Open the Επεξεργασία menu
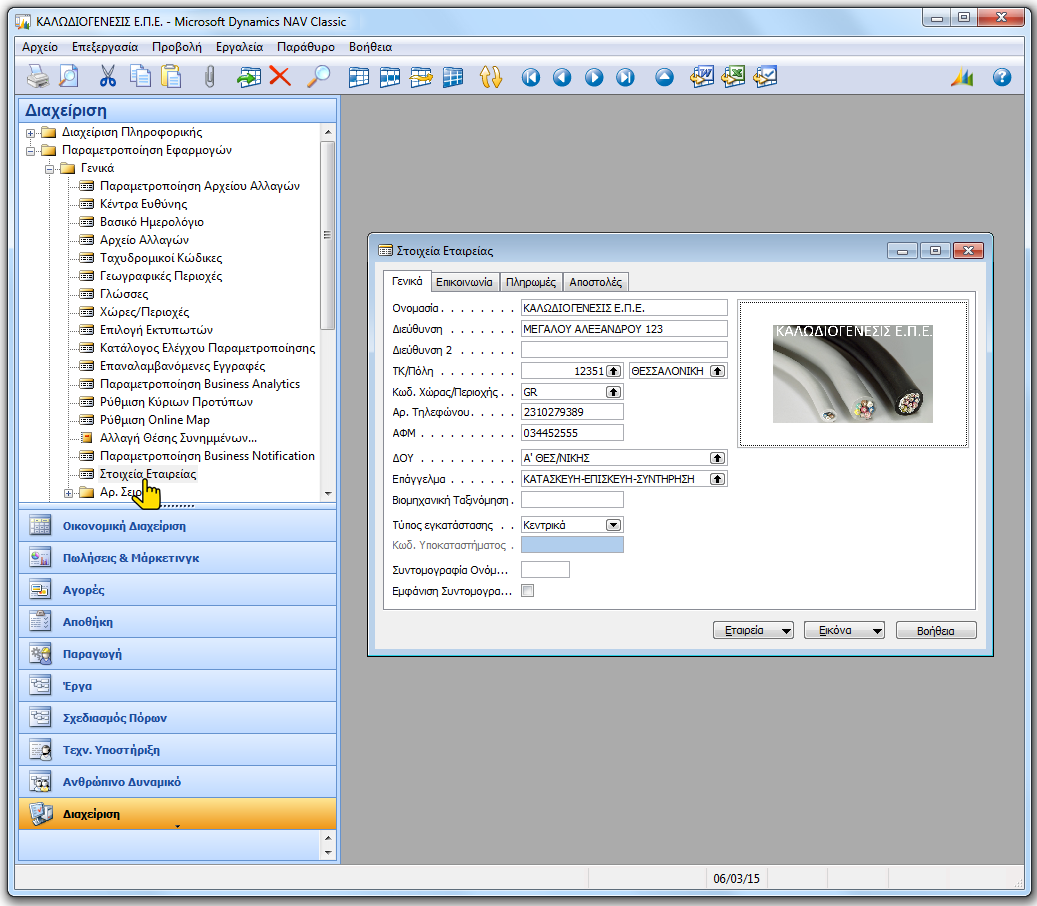This screenshot has width=1037, height=906. 104,47
